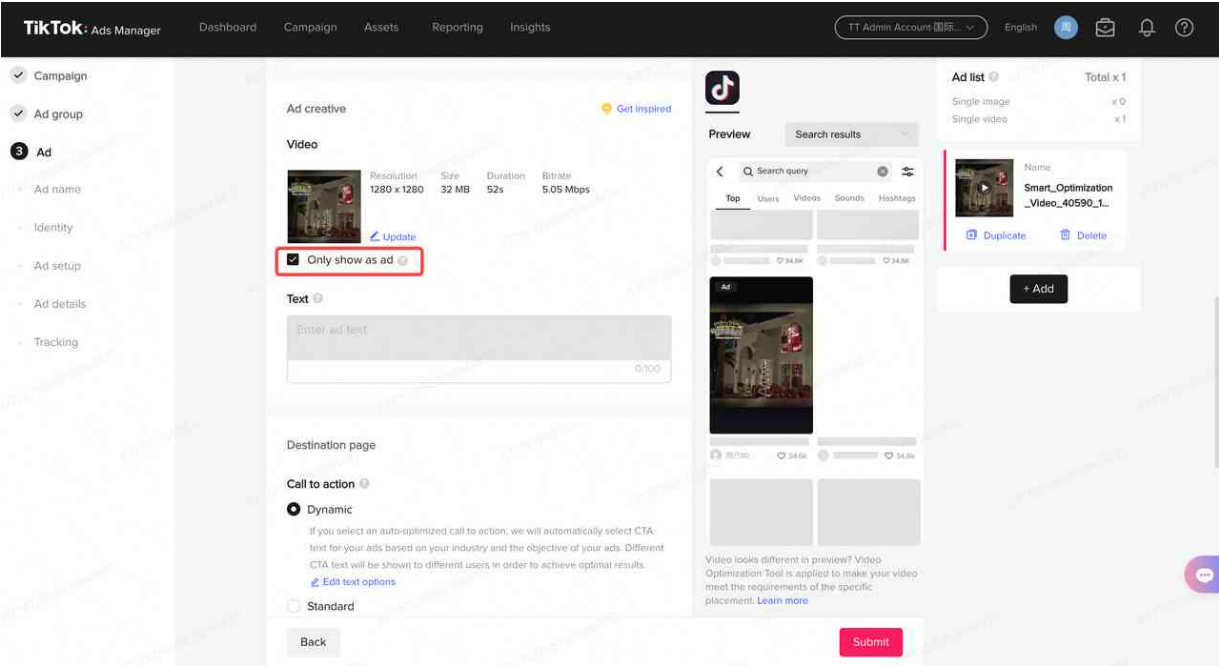Open the notifications bell
The width and height of the screenshot is (1219, 666).
[x=1146, y=28]
